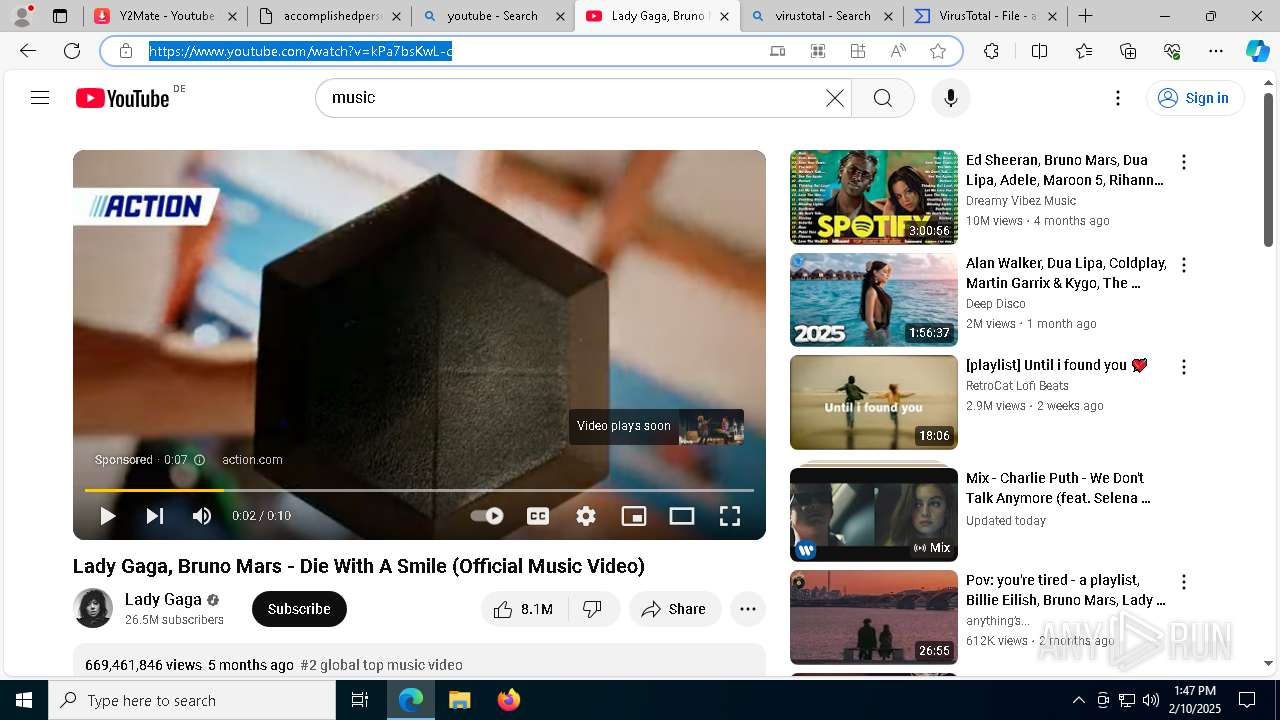The height and width of the screenshot is (720, 1280).
Task: Go back in browser
Action: click(28, 51)
